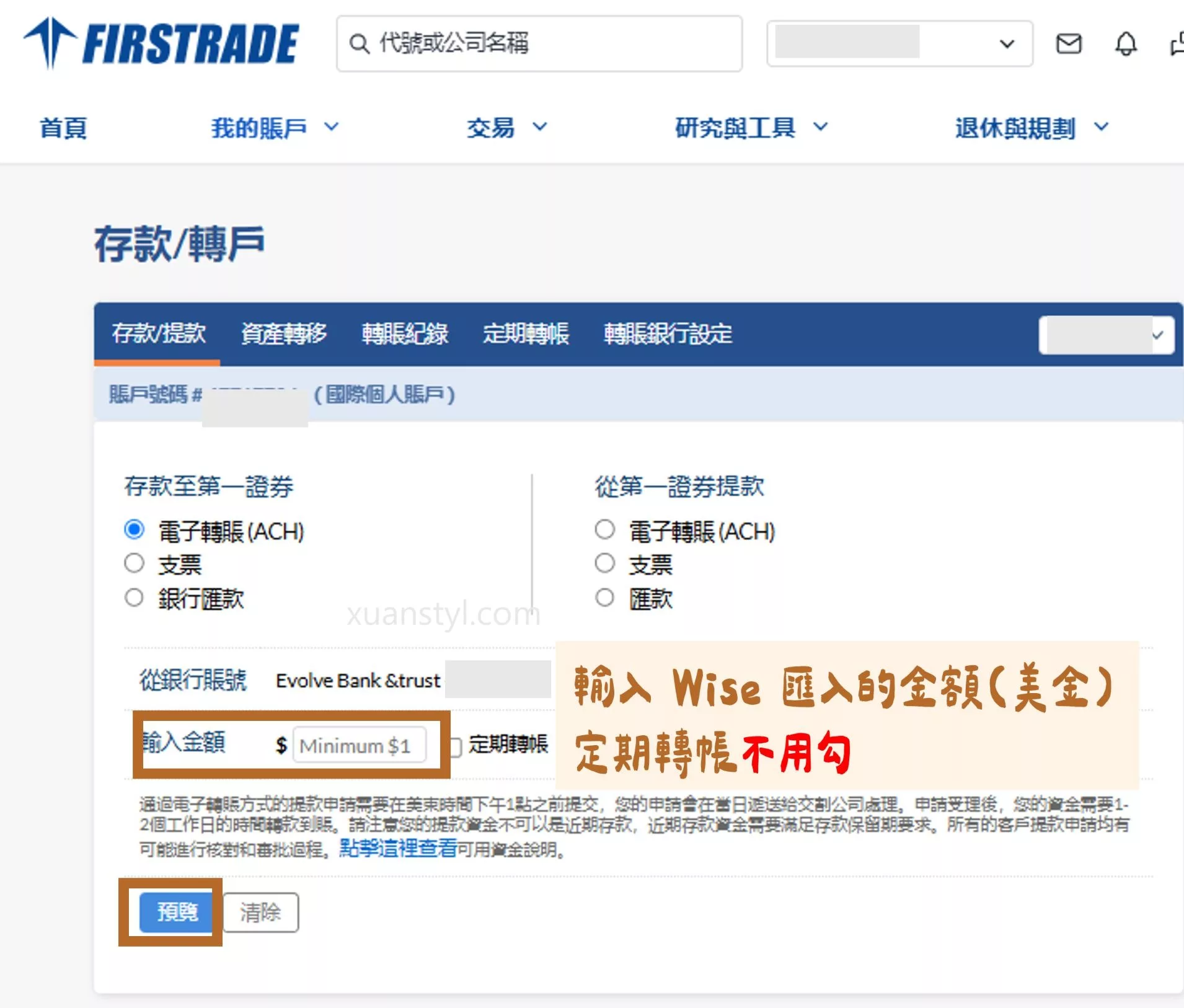Click the 存款至第一證券 section heading
Viewport: 1184px width, 1008px height.
coord(208,487)
